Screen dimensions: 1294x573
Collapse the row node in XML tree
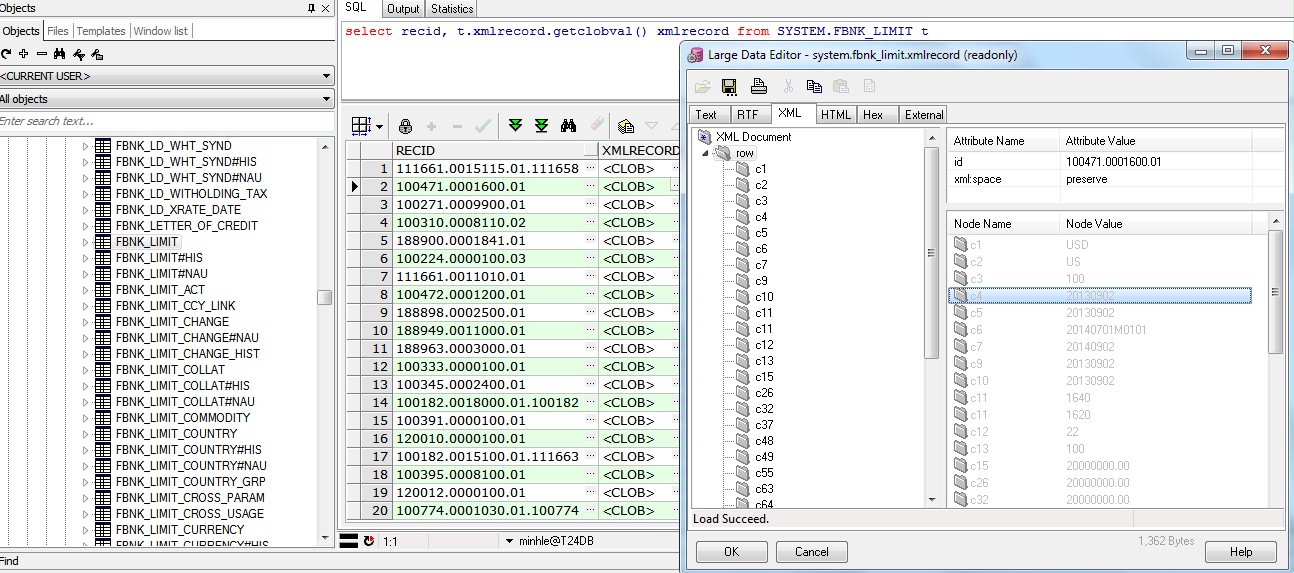pos(706,153)
